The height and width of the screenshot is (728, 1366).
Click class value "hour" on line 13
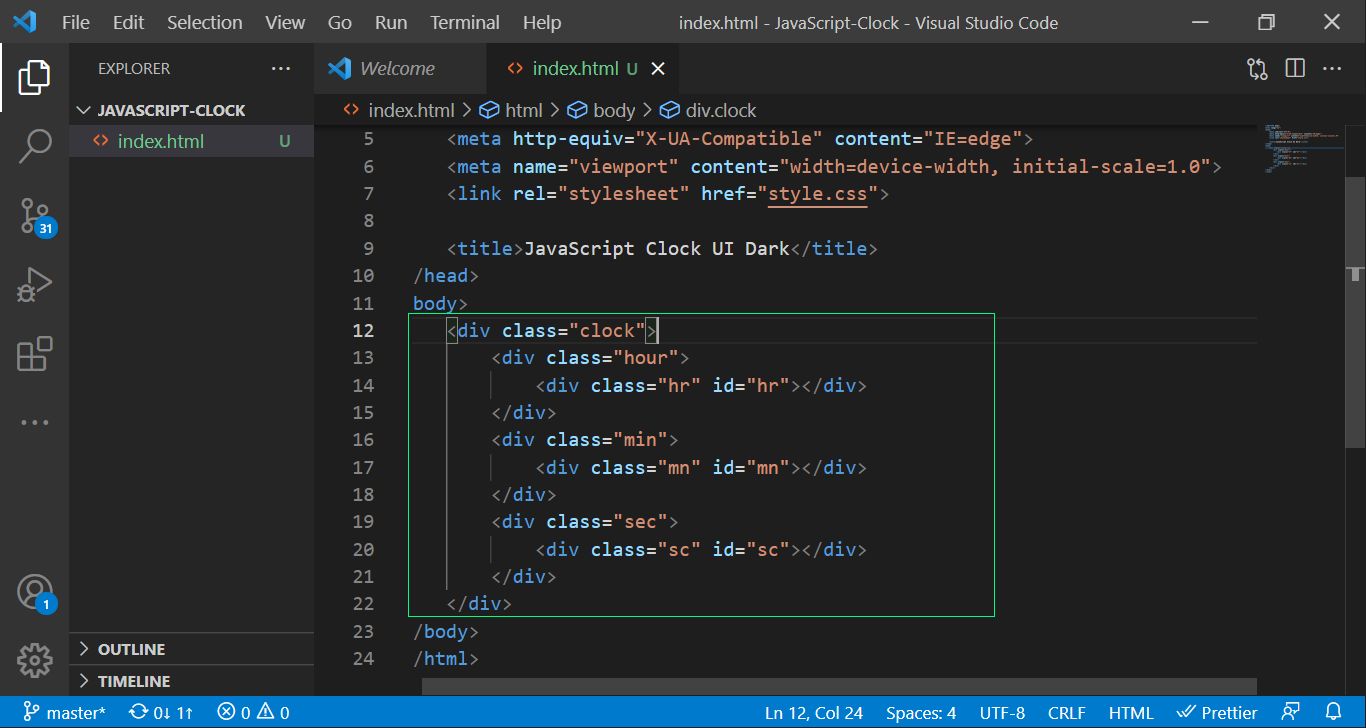point(645,357)
